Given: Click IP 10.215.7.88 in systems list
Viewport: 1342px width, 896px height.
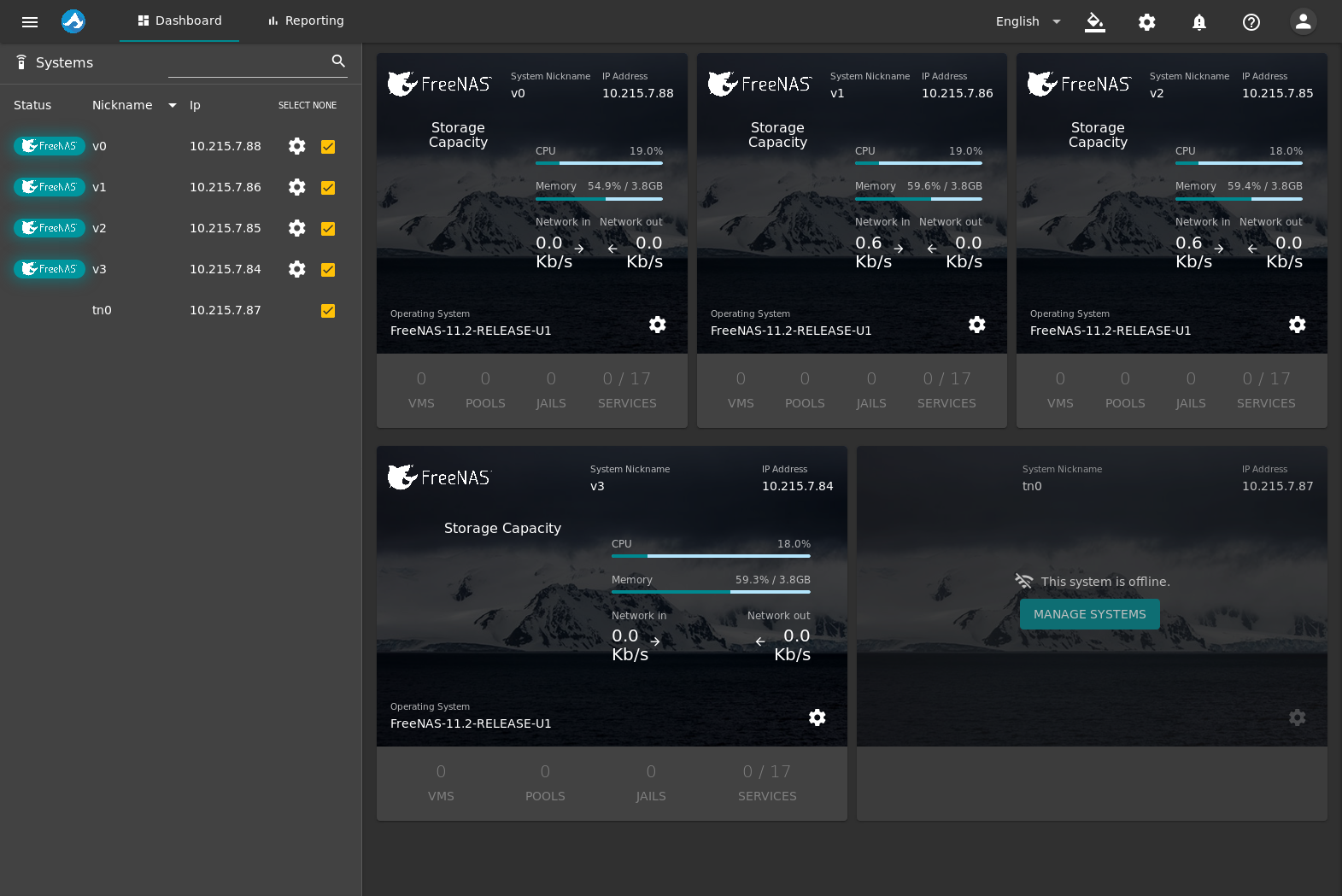Looking at the screenshot, I should tap(226, 146).
